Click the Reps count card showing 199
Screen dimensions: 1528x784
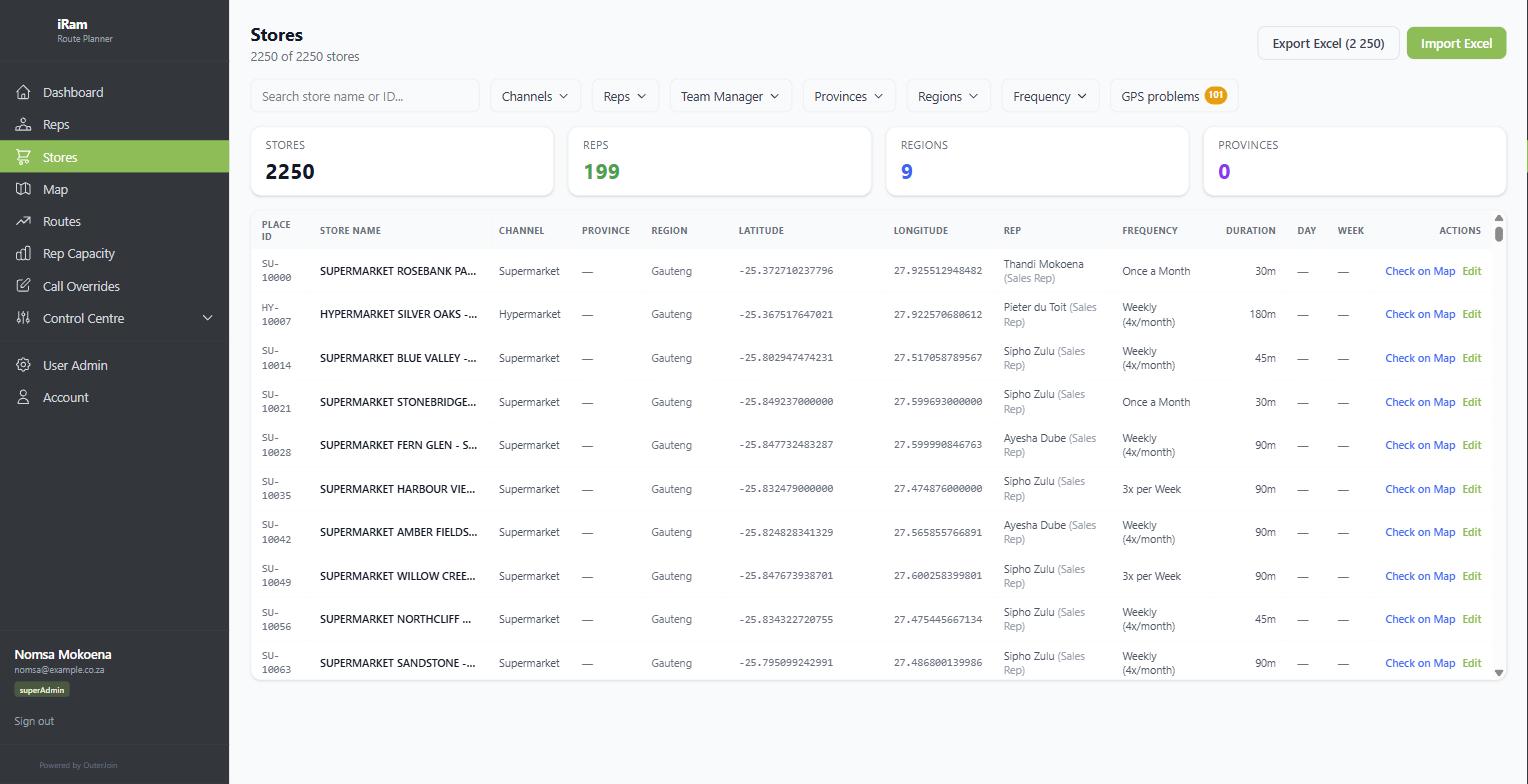click(719, 161)
